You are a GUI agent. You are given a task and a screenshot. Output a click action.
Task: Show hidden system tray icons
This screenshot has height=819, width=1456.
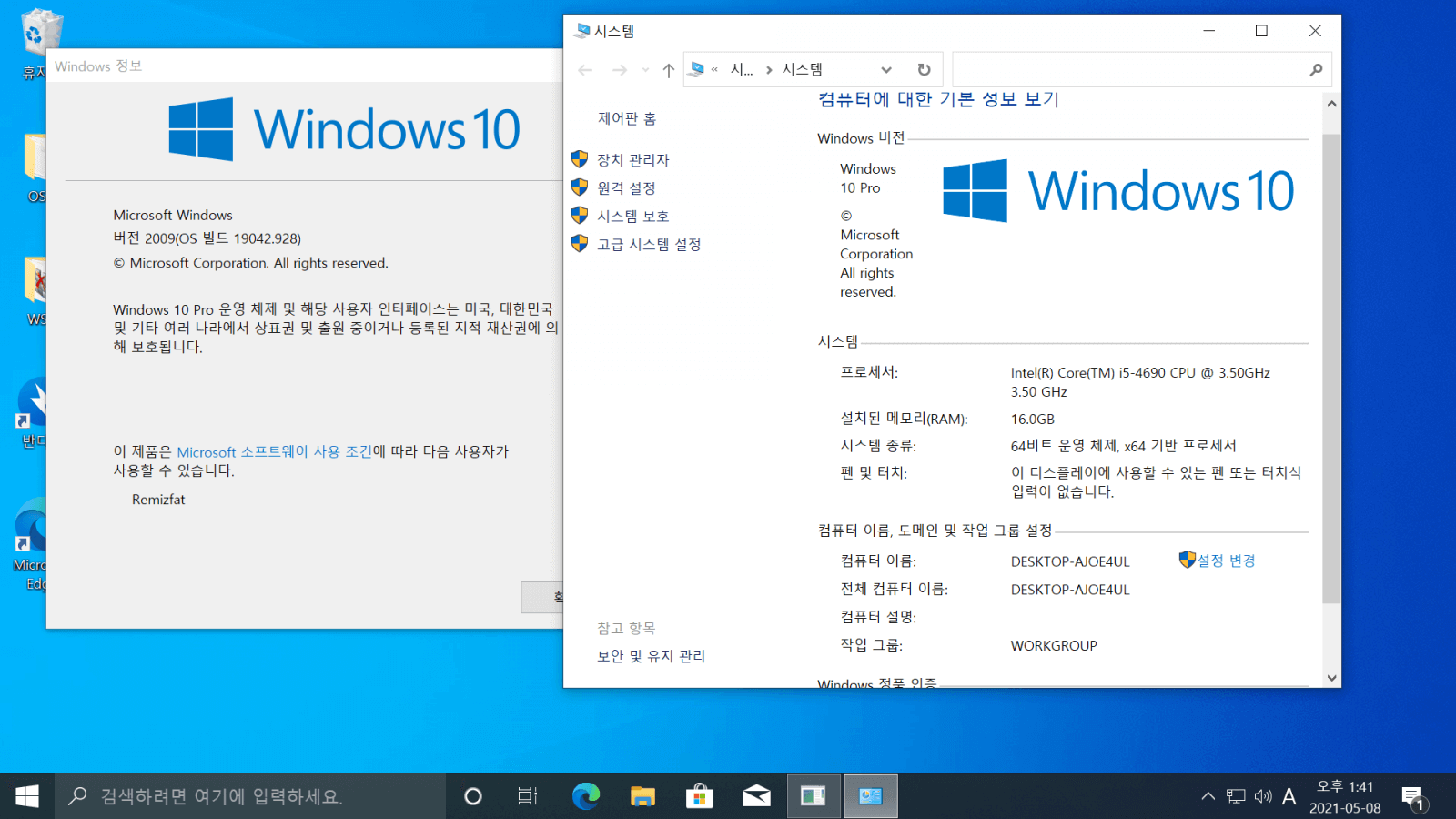coord(1208,796)
